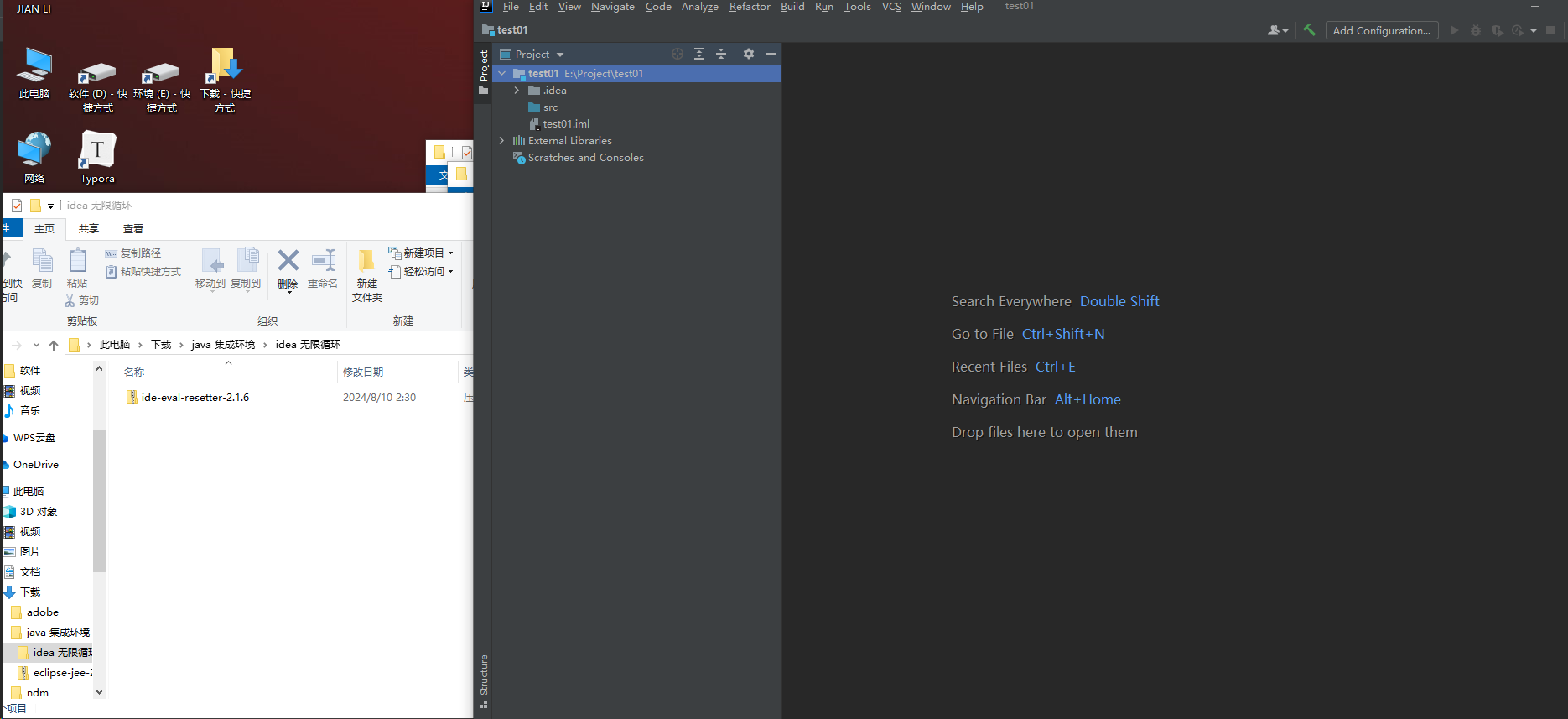Image resolution: width=1568 pixels, height=719 pixels.
Task: Click the Cut scissors icon in Explorer ribbon
Action: [x=70, y=300]
